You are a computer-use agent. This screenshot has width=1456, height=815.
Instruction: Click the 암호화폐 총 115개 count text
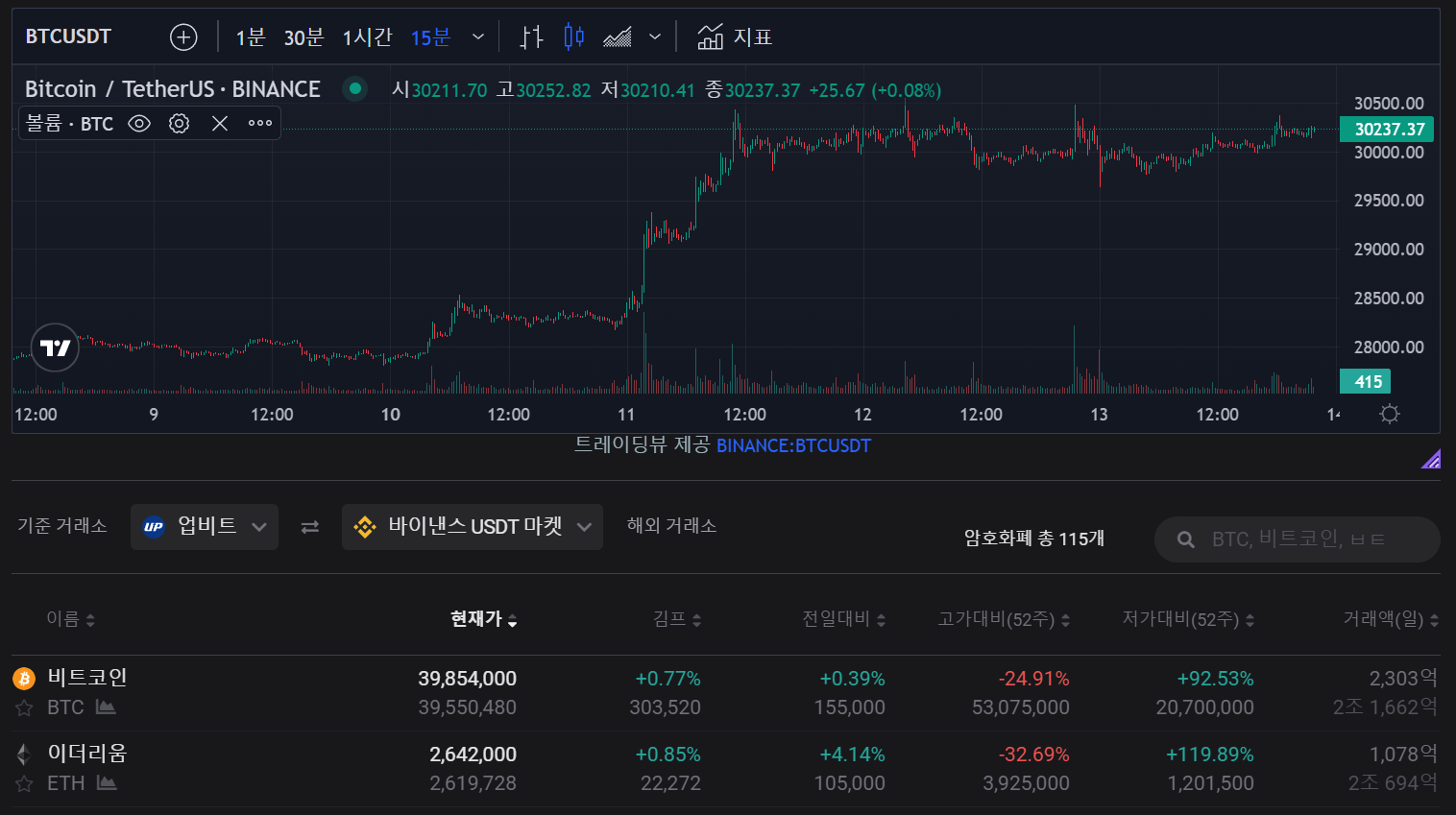point(1034,539)
